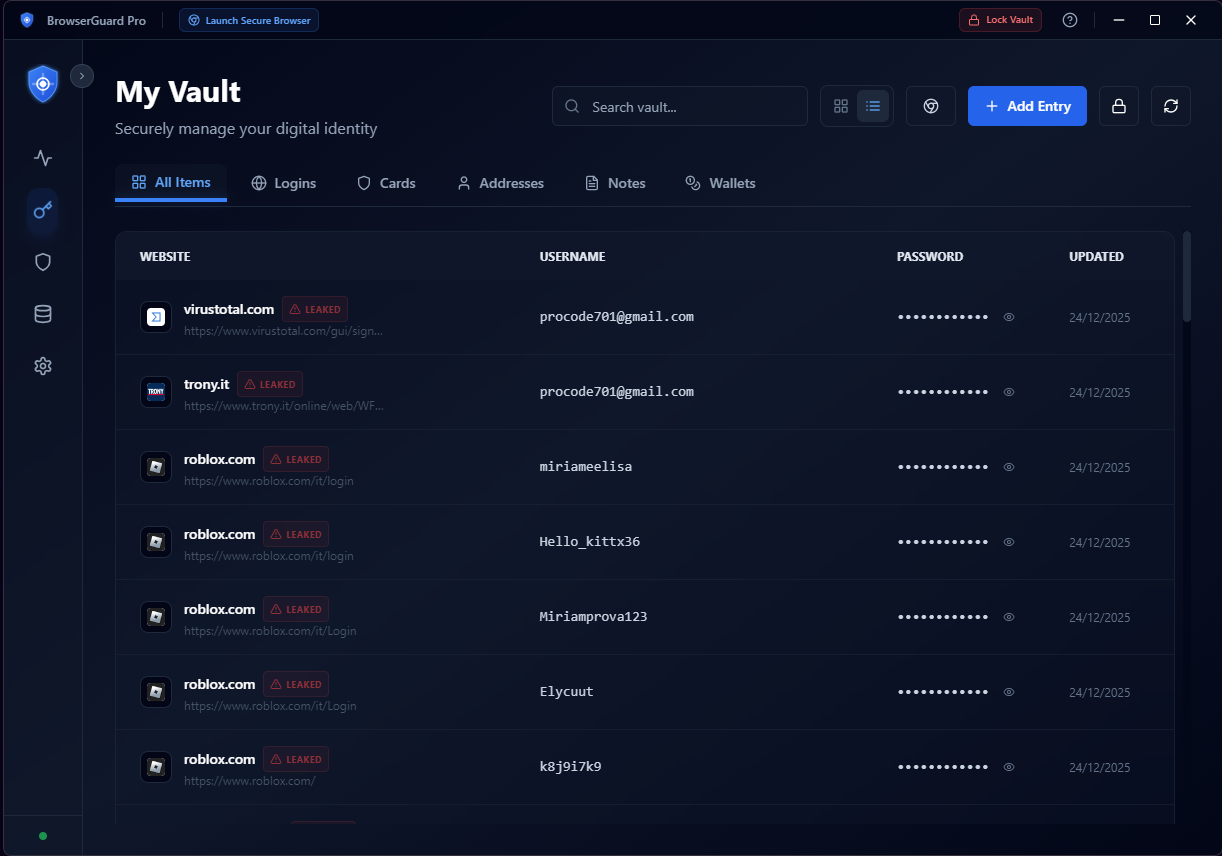Reveal password for virustotal.com entry

tap(1009, 317)
